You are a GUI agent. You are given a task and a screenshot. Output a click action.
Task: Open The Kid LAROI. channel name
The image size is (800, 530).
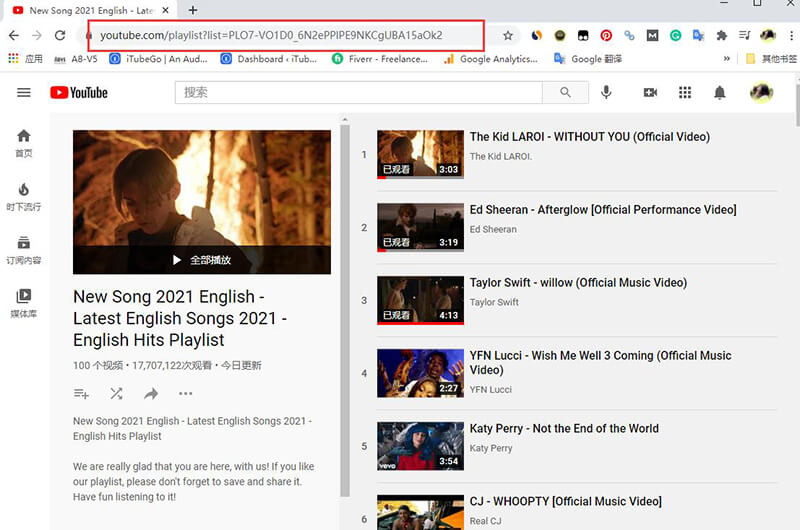pos(501,157)
